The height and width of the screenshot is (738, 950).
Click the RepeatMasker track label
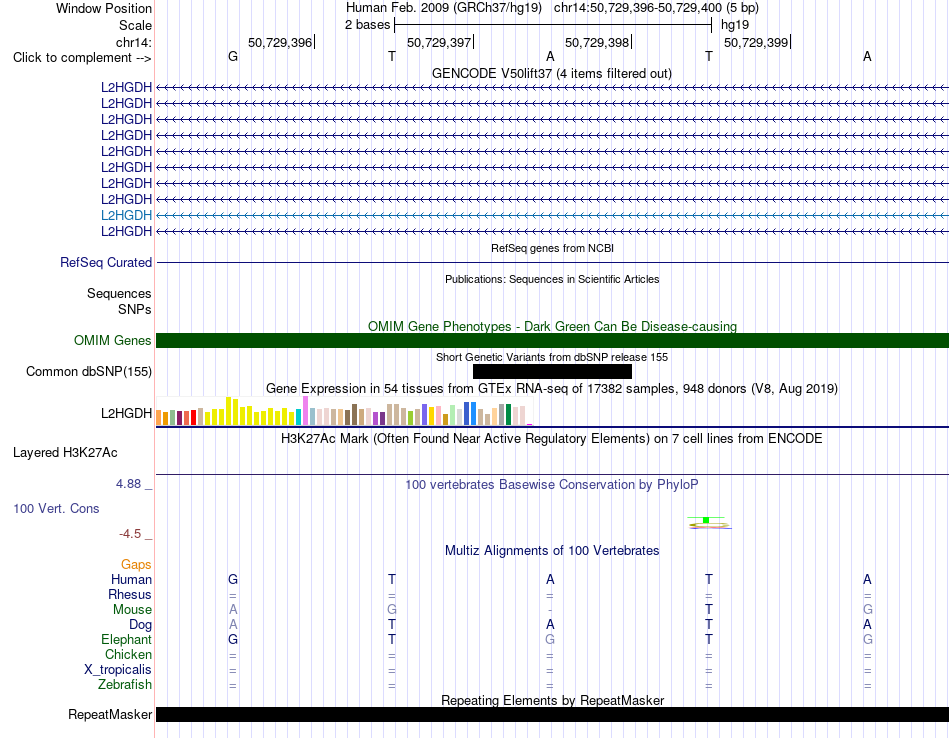[x=110, y=714]
